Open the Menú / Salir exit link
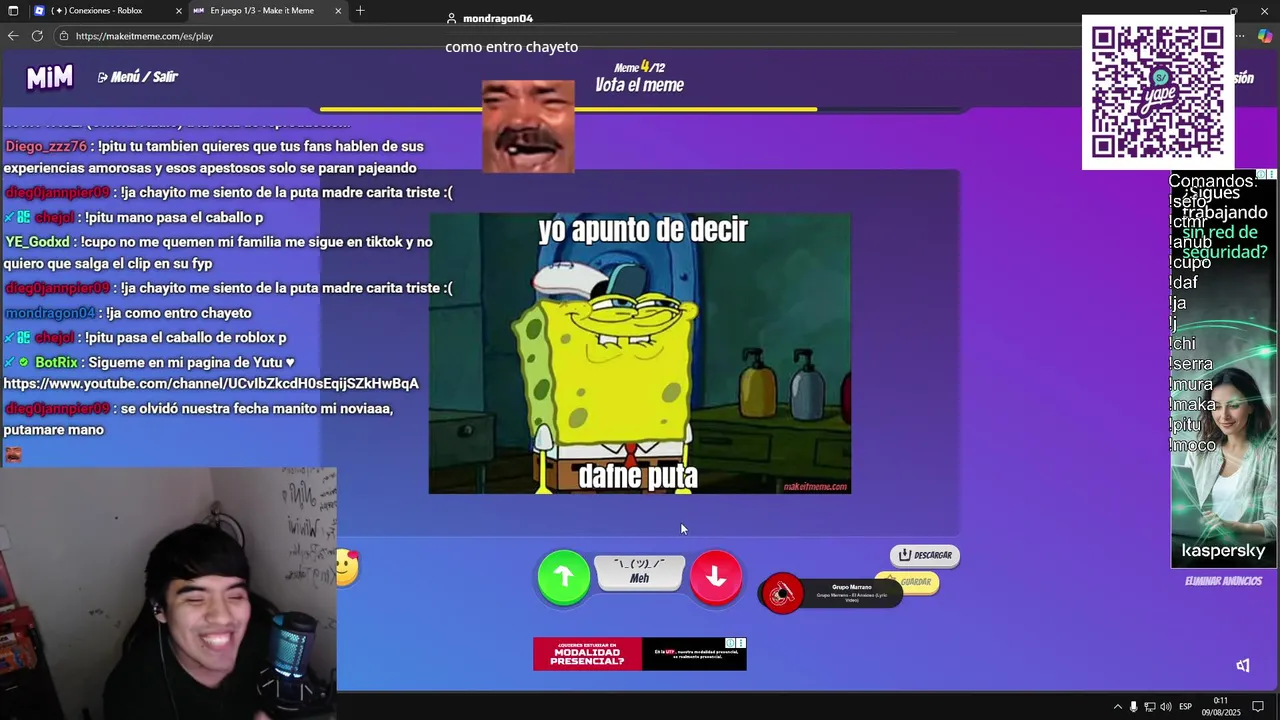Image resolution: width=1280 pixels, height=720 pixels. point(138,77)
